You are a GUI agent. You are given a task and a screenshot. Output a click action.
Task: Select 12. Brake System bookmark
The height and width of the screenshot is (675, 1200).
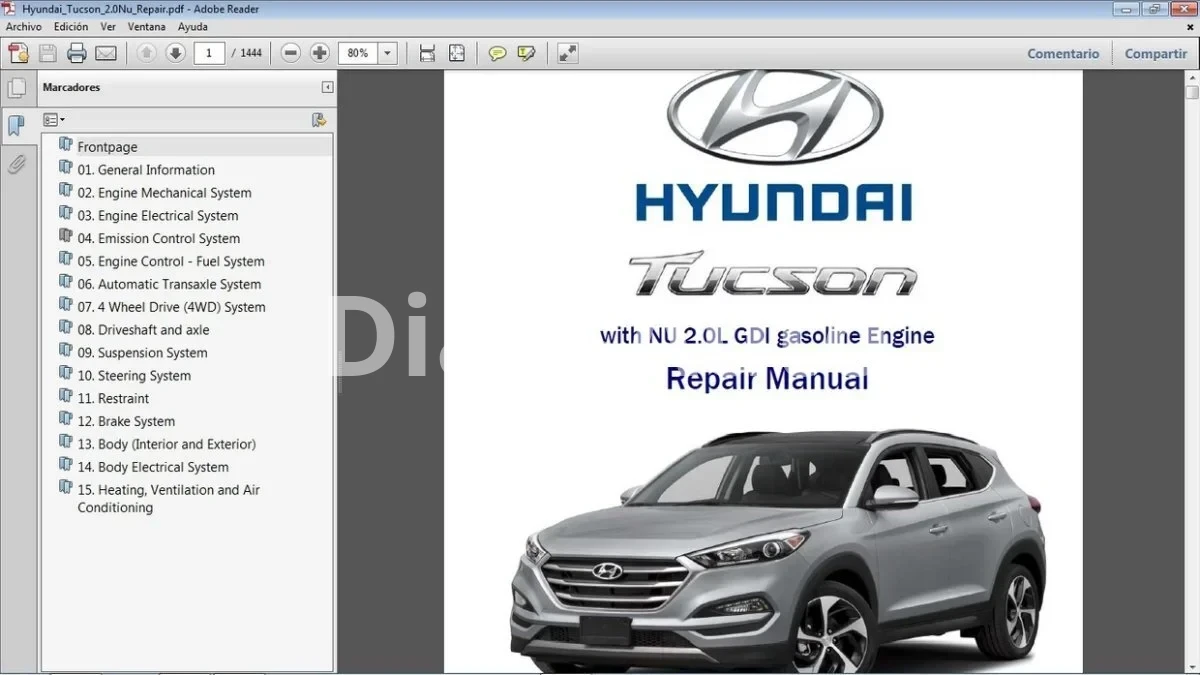click(x=126, y=422)
